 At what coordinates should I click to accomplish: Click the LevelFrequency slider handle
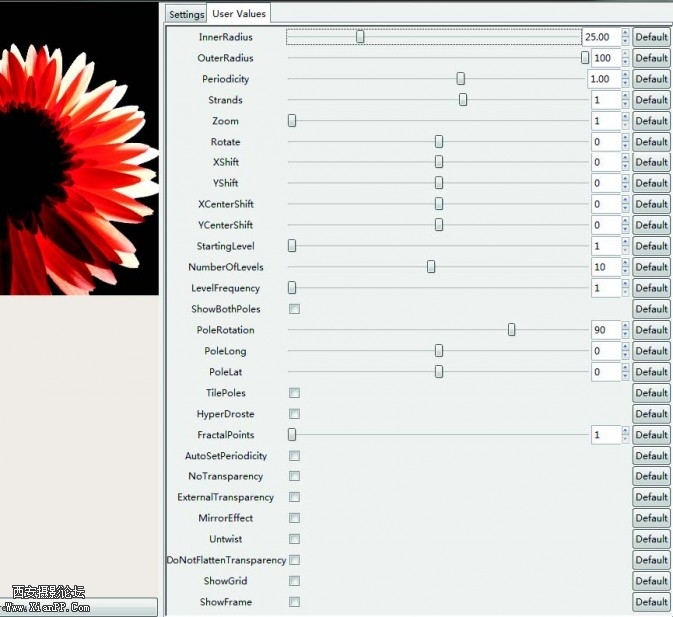292,288
